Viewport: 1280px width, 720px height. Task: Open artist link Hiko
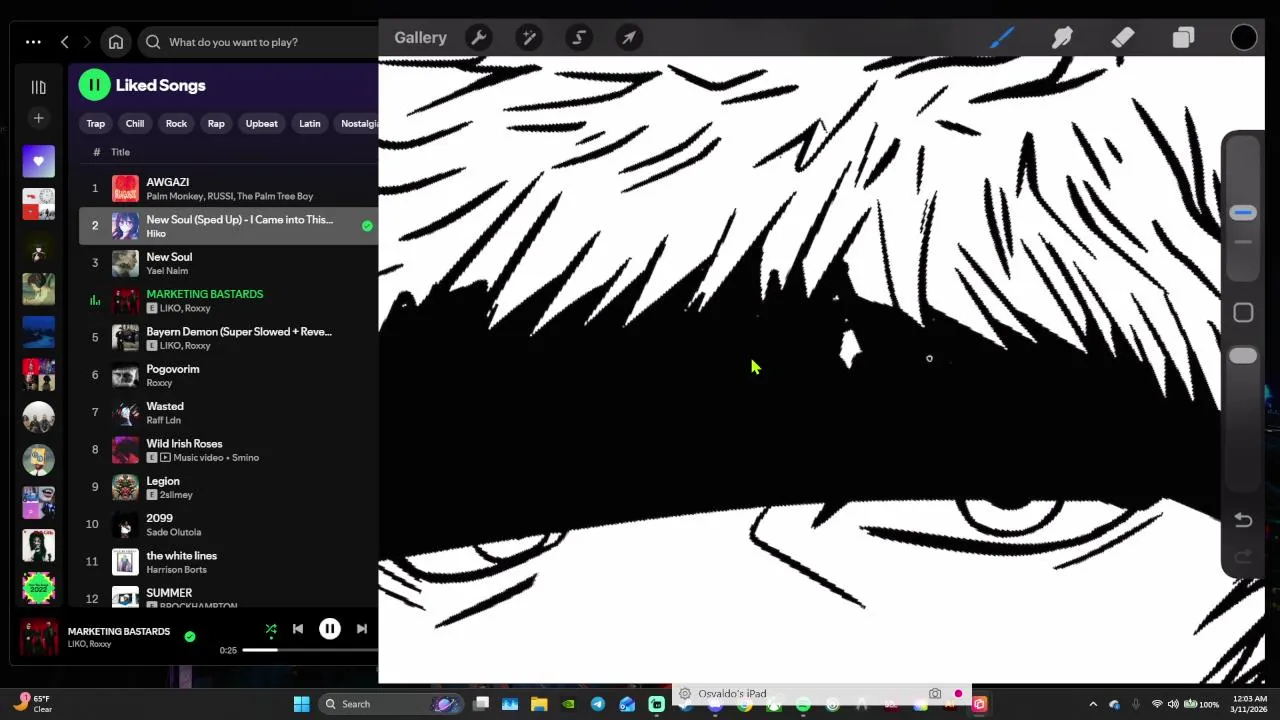click(x=156, y=234)
